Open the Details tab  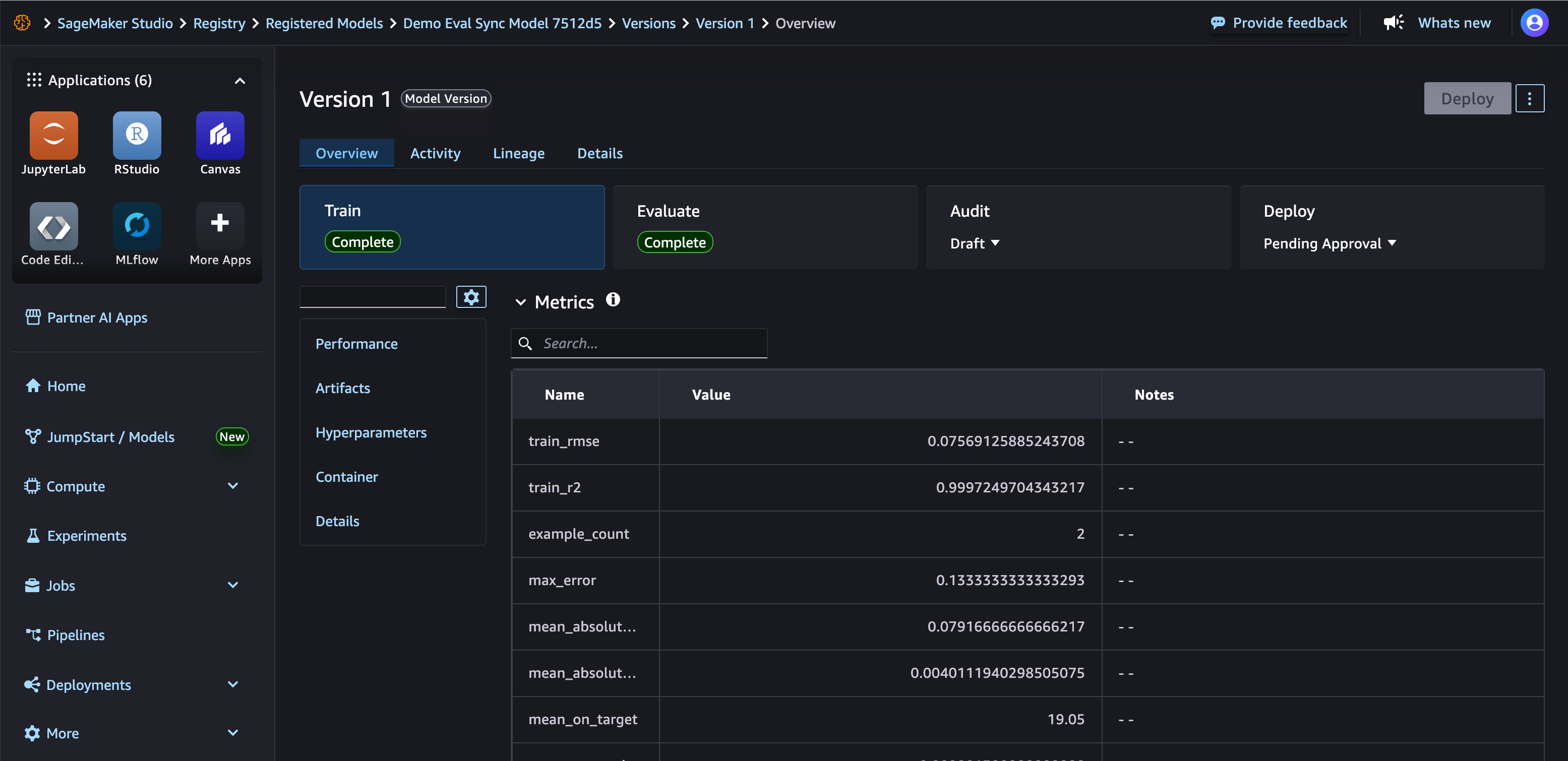click(599, 153)
